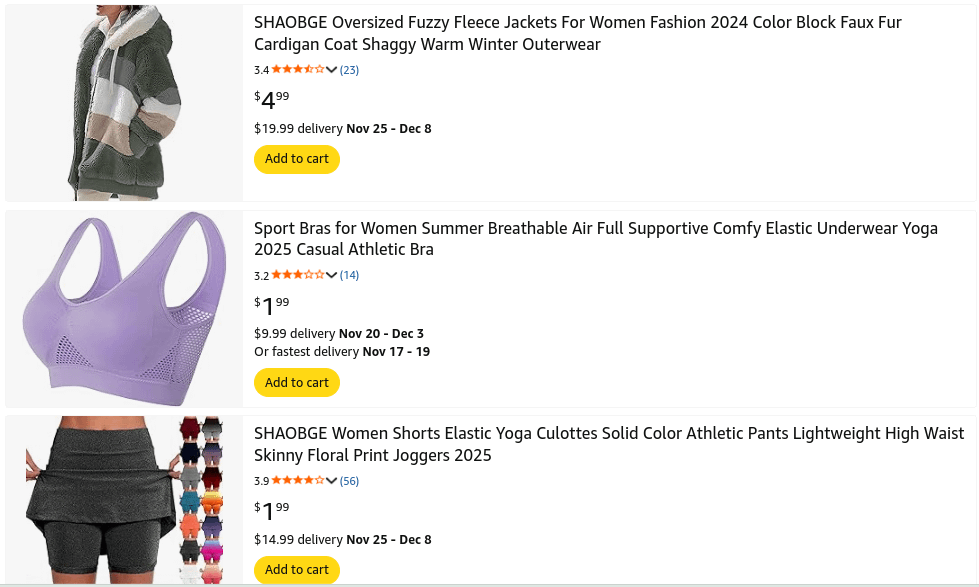
Task: Add the purple sport bra to cart
Action: tap(297, 382)
